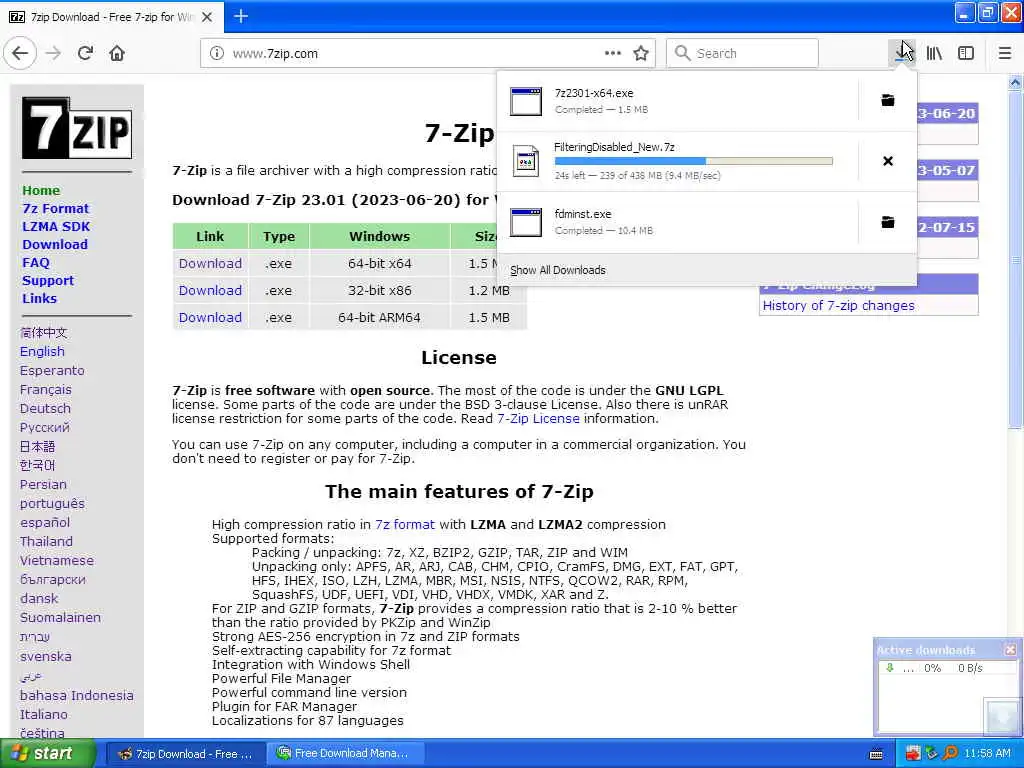Close the 7zip Download tab
This screenshot has height=768, width=1024.
pyautogui.click(x=207, y=17)
